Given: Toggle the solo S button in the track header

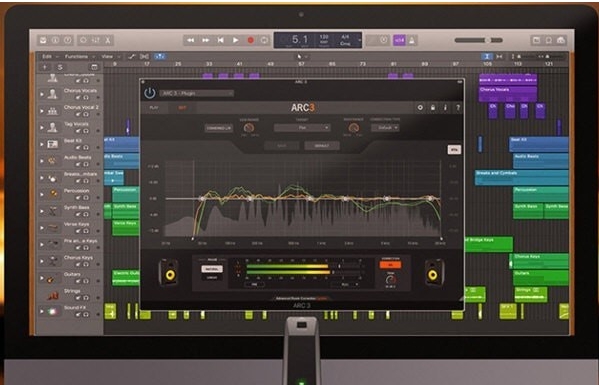Looking at the screenshot, I should [60, 67].
